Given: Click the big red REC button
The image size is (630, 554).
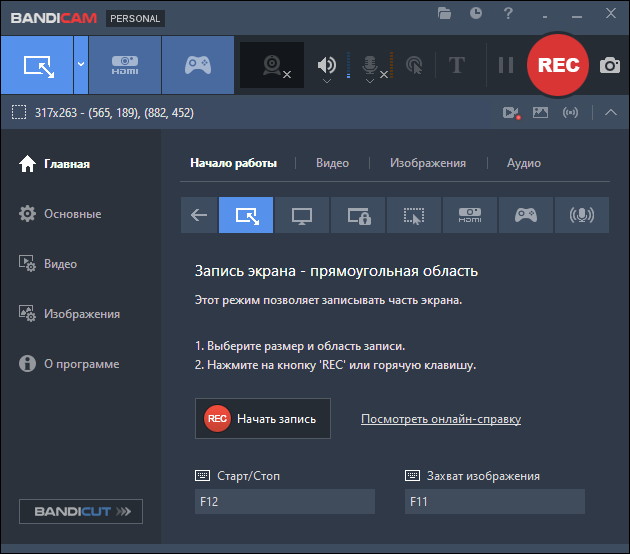Looking at the screenshot, I should [x=558, y=65].
